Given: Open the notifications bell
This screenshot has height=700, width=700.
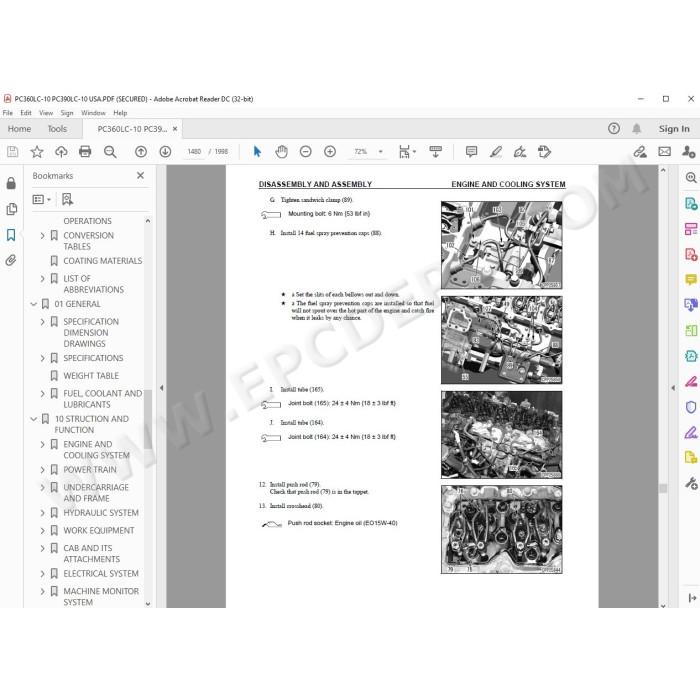Looking at the screenshot, I should point(637,129).
